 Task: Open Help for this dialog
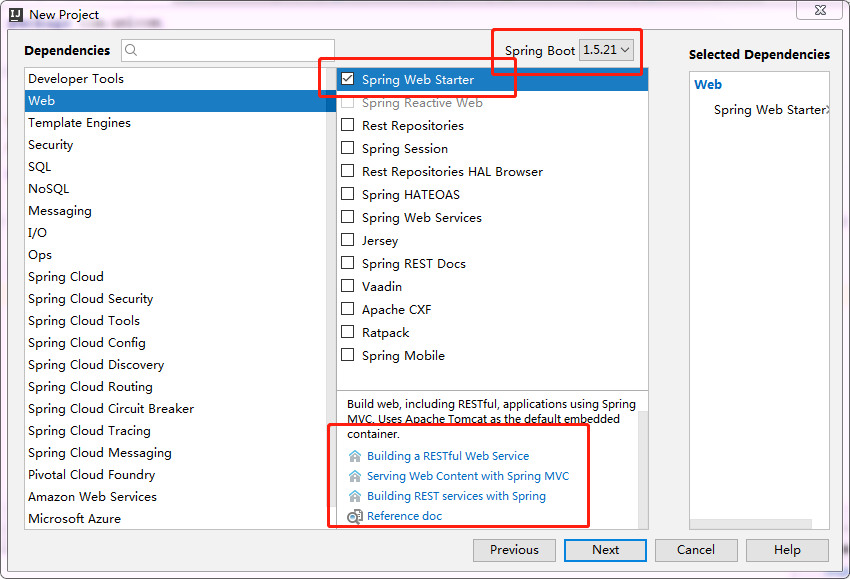787,550
